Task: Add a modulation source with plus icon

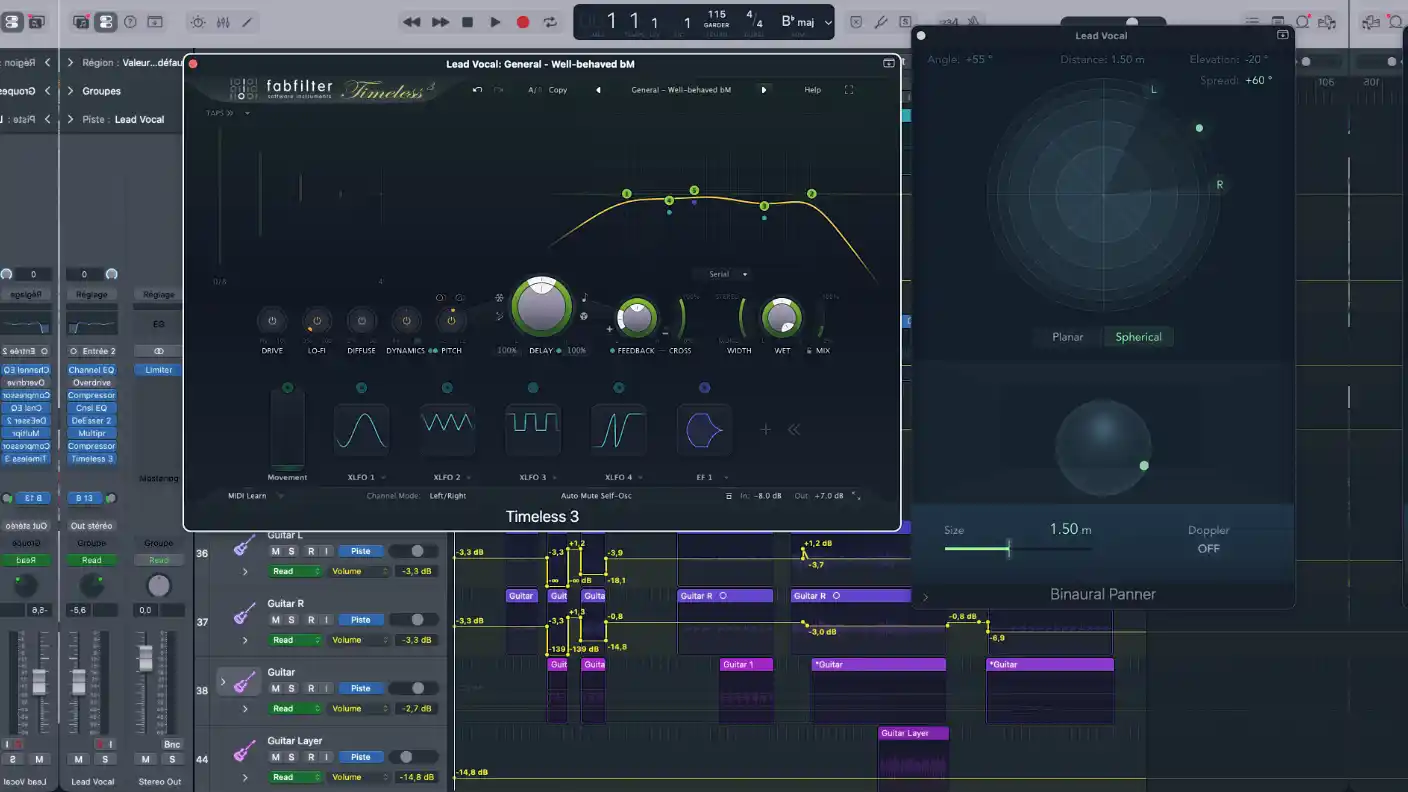Action: coord(766,429)
